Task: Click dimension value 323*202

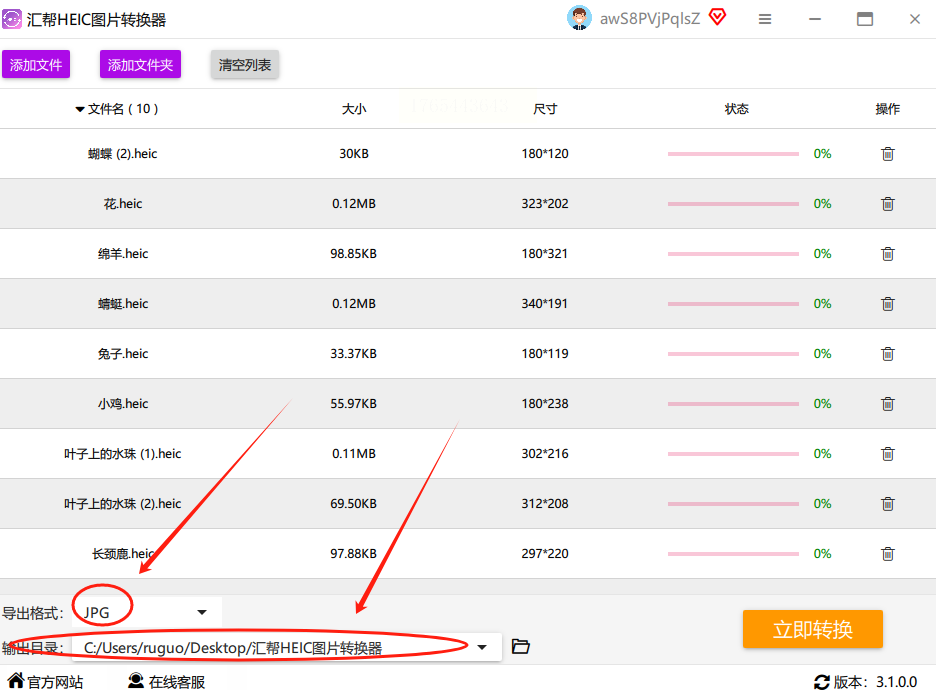Action: (x=544, y=204)
